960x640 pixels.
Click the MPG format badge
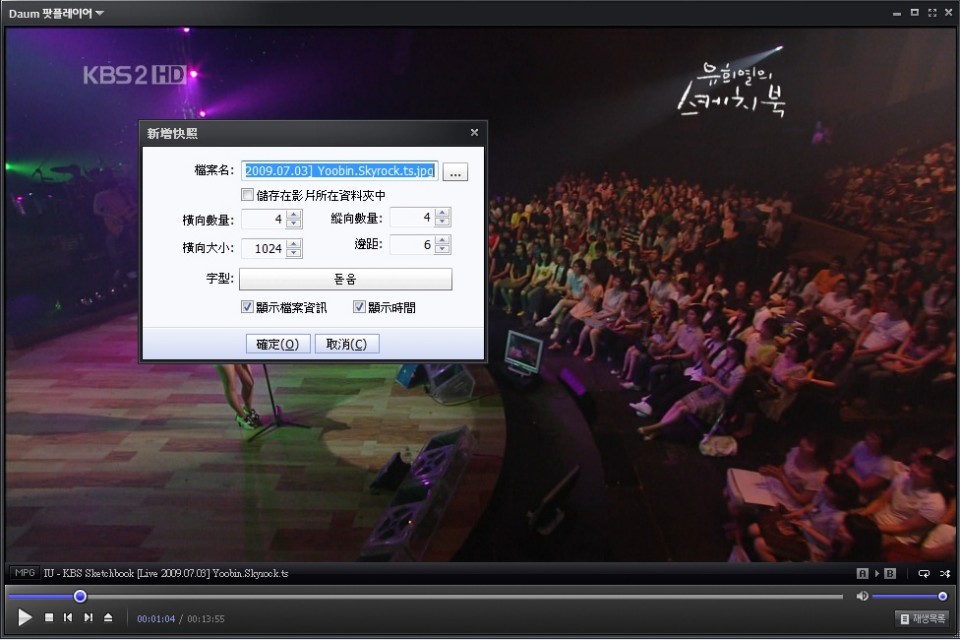pos(24,573)
